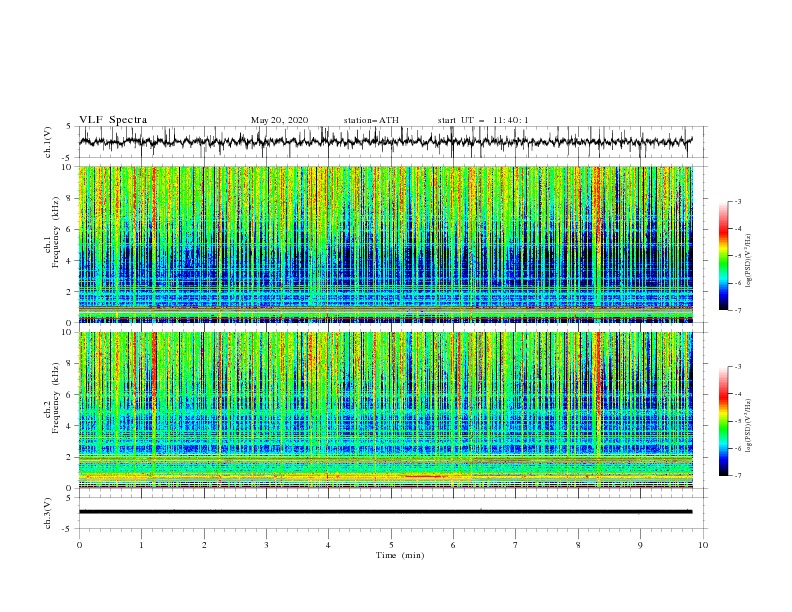The height and width of the screenshot is (612, 792).
Task: Click time axis tick label "0"
Action: click(79, 545)
